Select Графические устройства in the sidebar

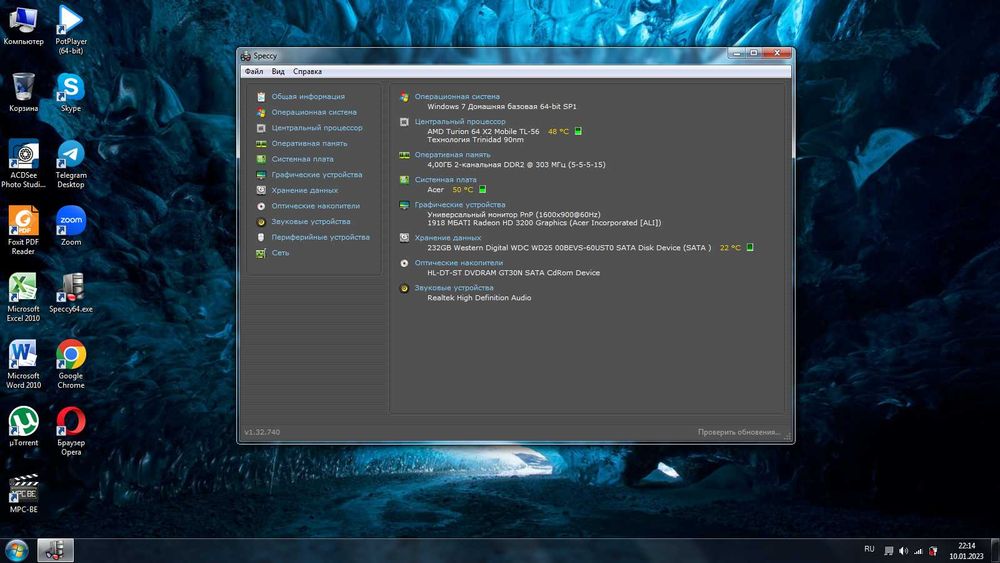coord(317,175)
